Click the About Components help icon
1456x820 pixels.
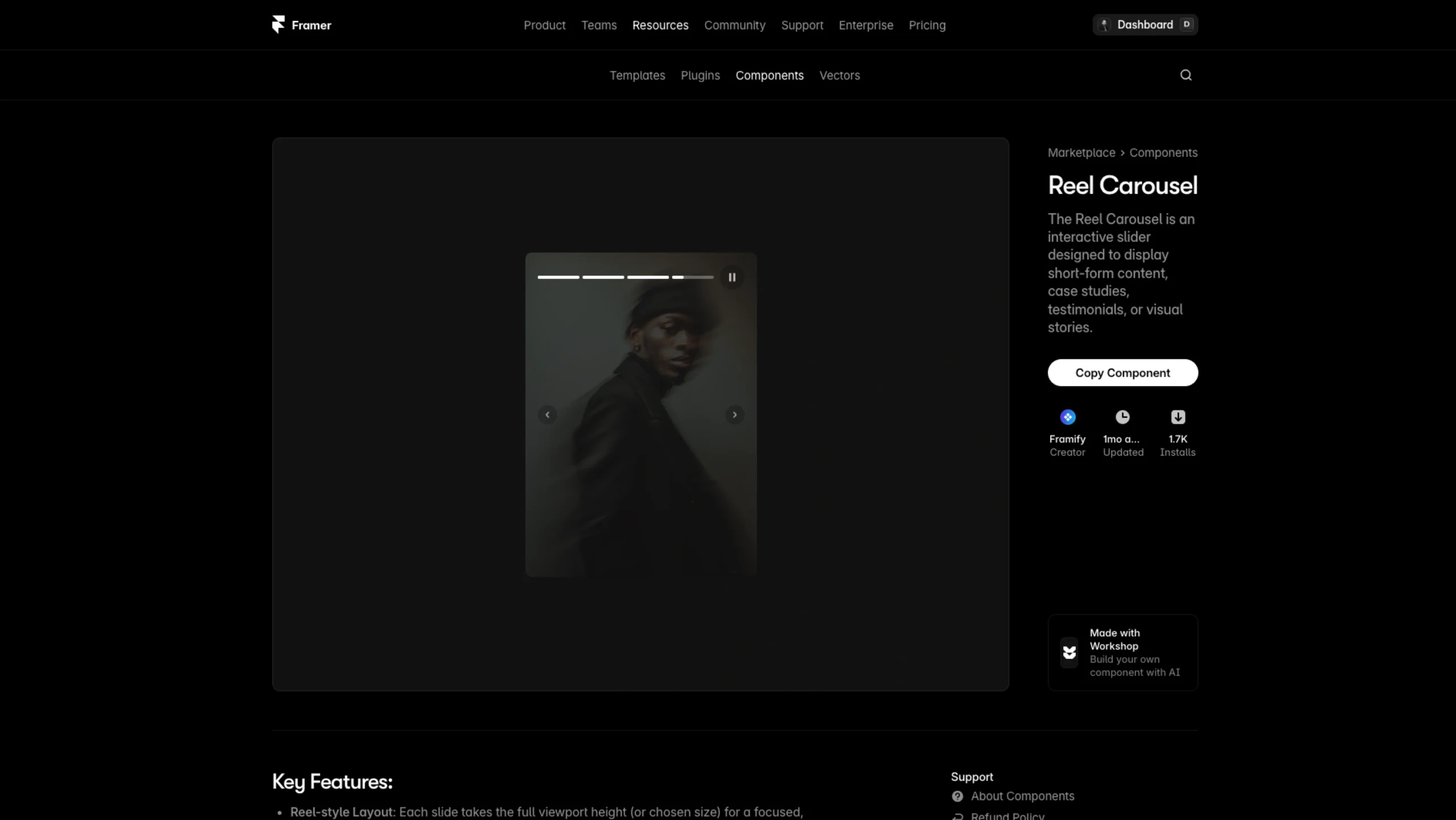958,796
